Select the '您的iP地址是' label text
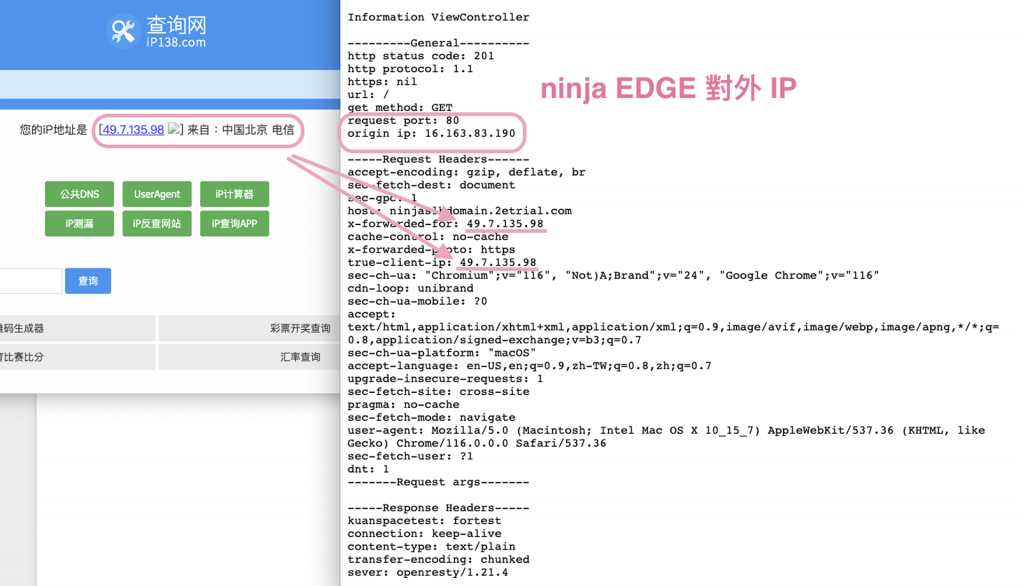Image resolution: width=1024 pixels, height=586 pixels. pos(53,129)
